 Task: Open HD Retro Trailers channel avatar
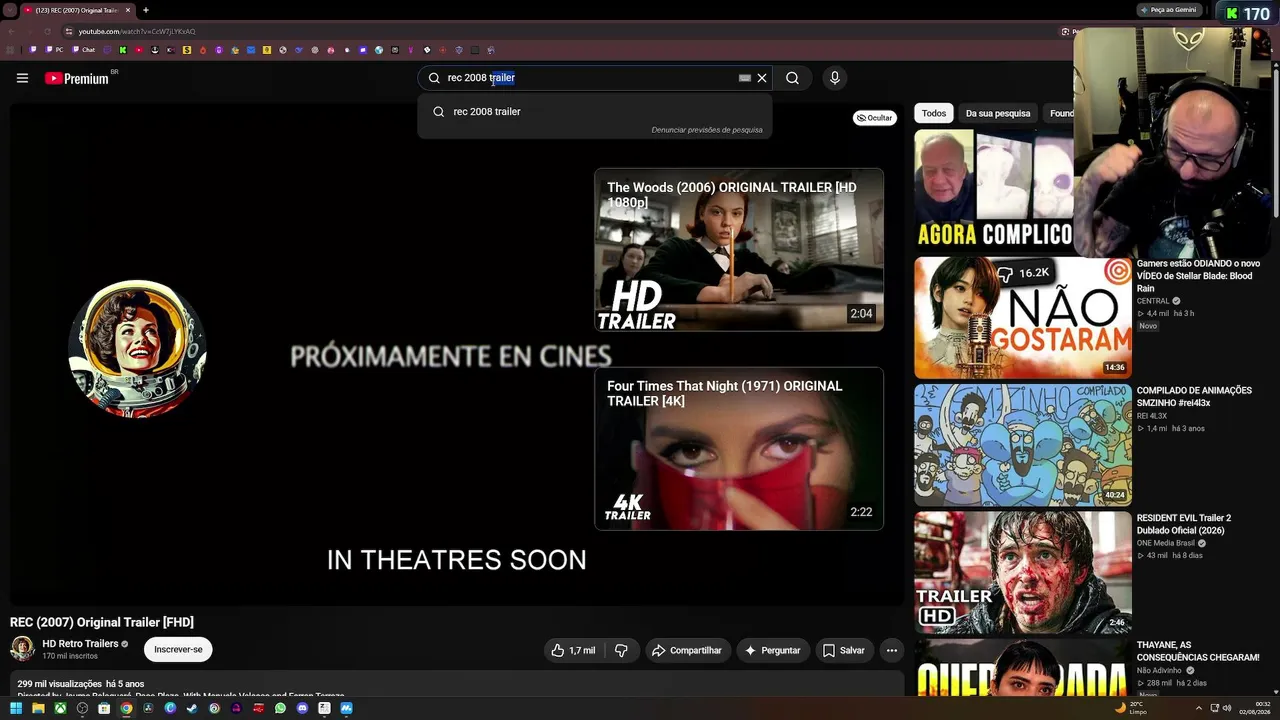[x=22, y=649]
